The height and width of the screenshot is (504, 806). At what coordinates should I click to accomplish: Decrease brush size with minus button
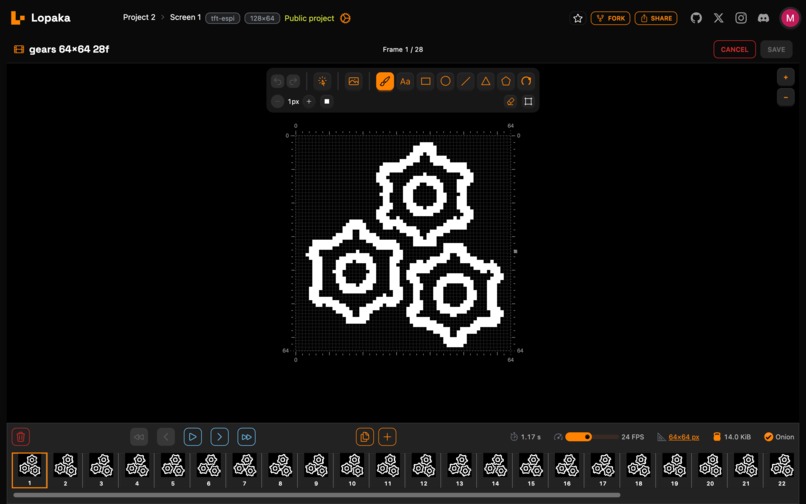[277, 101]
